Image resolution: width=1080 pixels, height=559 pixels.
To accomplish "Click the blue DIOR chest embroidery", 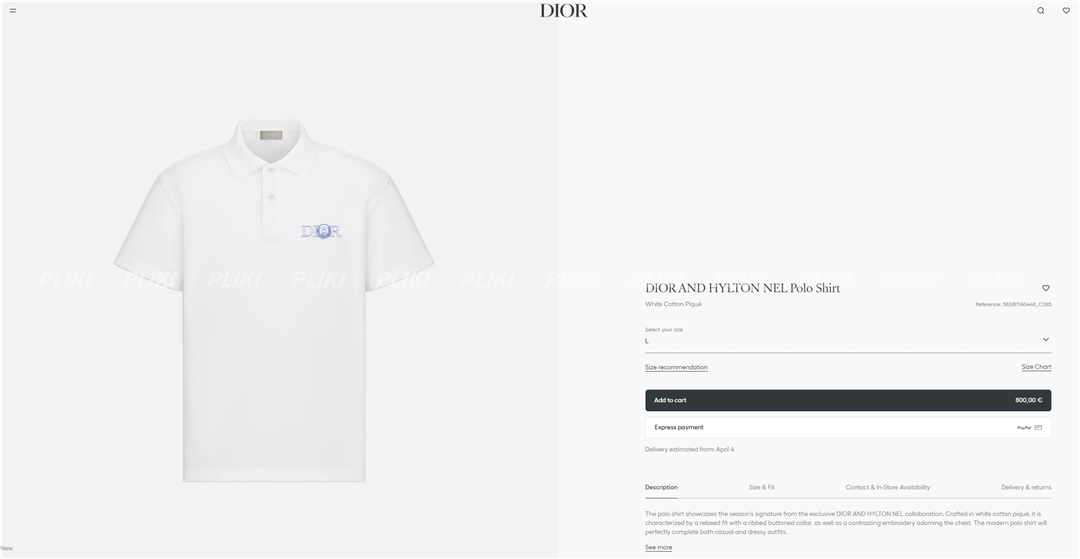I will 321,231.
